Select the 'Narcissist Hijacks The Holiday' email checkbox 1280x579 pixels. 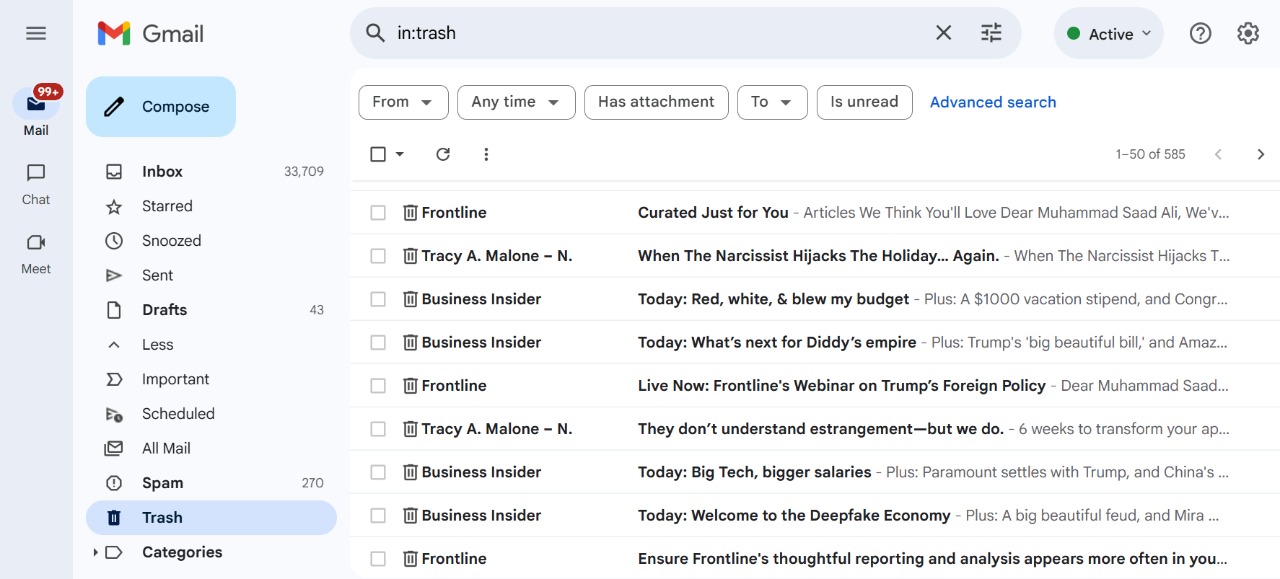point(378,256)
